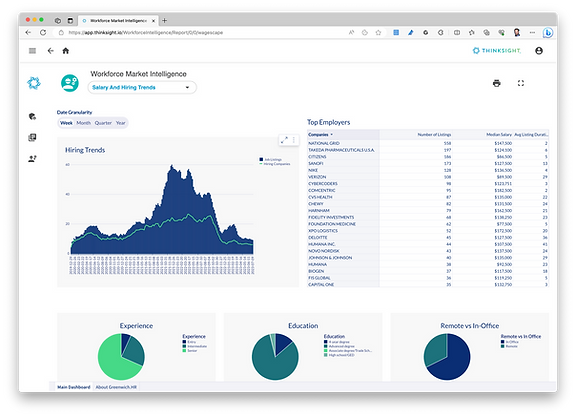This screenshot has height=417, width=576.
Task: Click High school/GED legend entry
Action: pos(339,355)
